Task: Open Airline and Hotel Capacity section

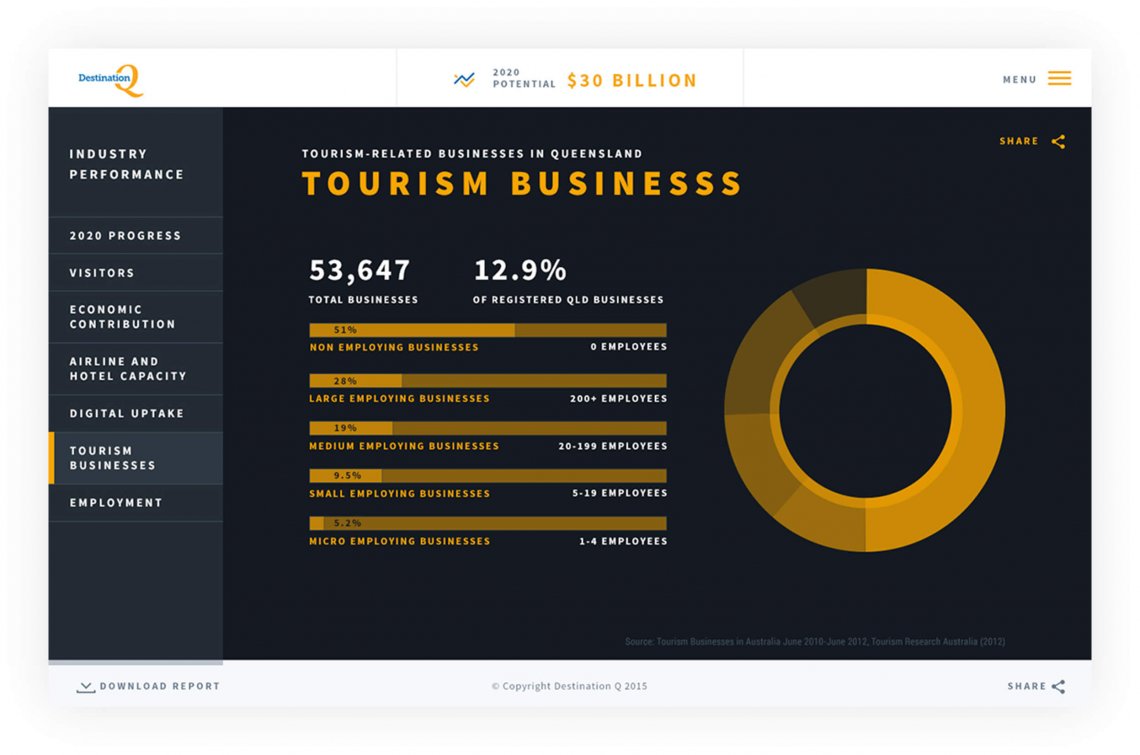Action: [x=136, y=369]
